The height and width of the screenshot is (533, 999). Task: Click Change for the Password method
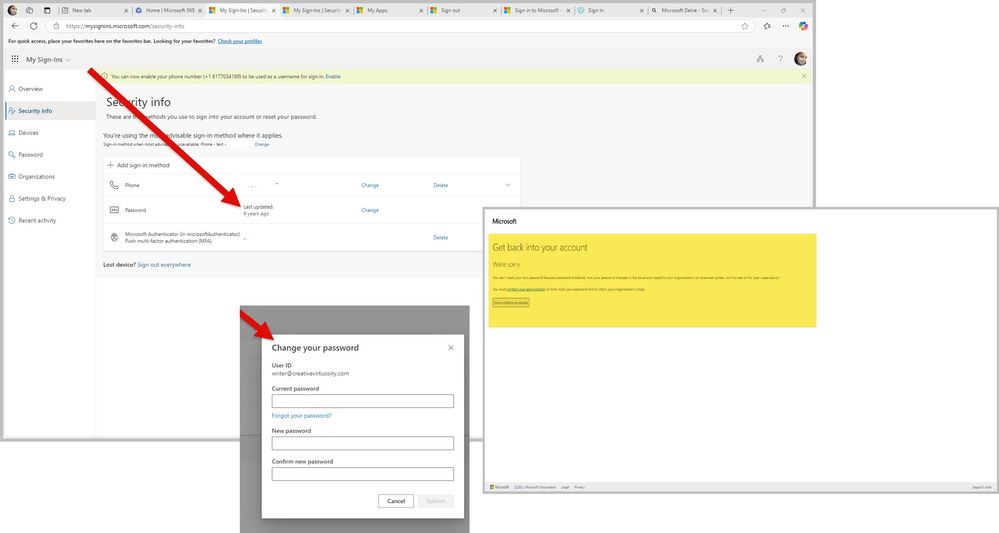(370, 210)
